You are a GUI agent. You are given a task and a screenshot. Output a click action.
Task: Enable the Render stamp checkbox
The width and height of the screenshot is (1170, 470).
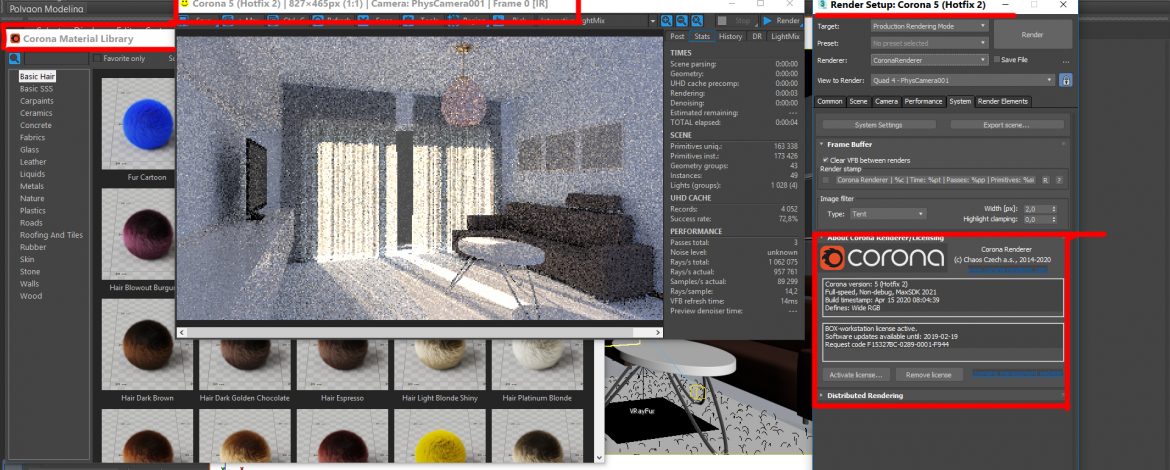(x=825, y=180)
